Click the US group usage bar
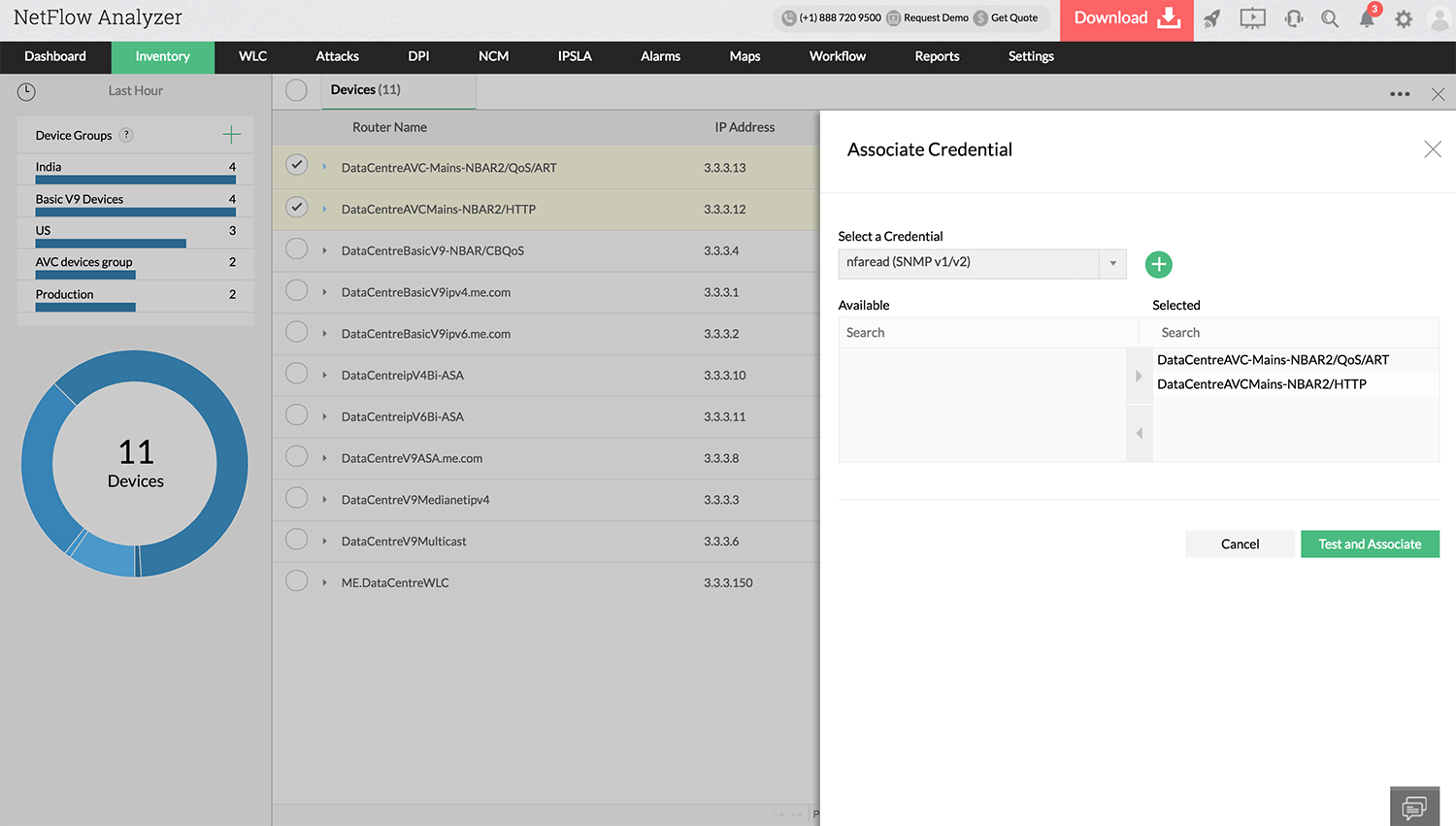Screen dimensions: 1456x826 pos(111,244)
